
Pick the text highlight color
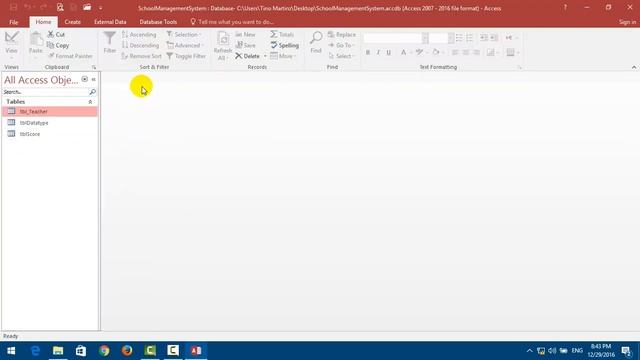click(419, 52)
